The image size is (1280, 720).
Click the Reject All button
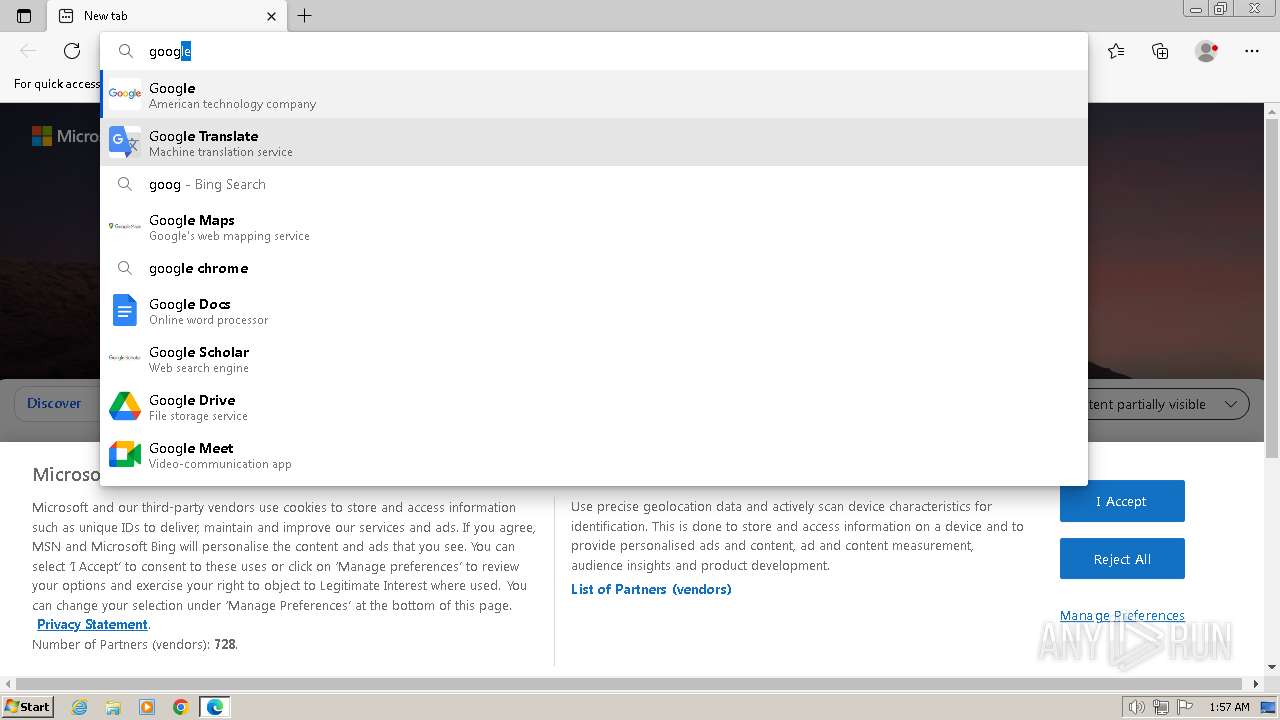pos(1122,559)
